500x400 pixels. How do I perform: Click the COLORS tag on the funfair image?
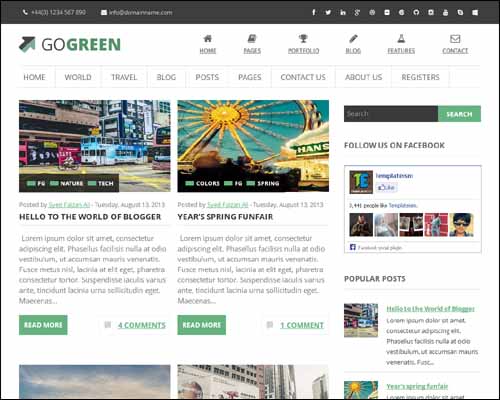pyautogui.click(x=208, y=183)
